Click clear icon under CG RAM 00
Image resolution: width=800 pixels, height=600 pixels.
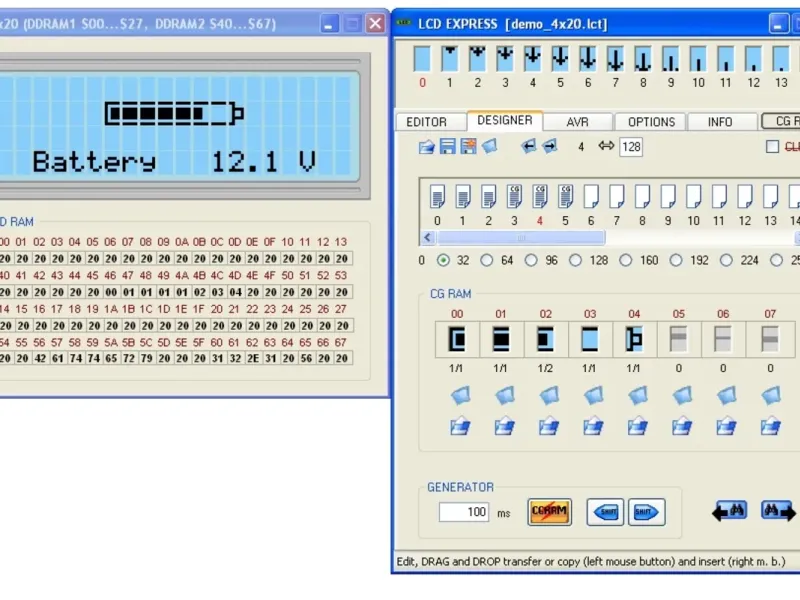pyautogui.click(x=460, y=395)
